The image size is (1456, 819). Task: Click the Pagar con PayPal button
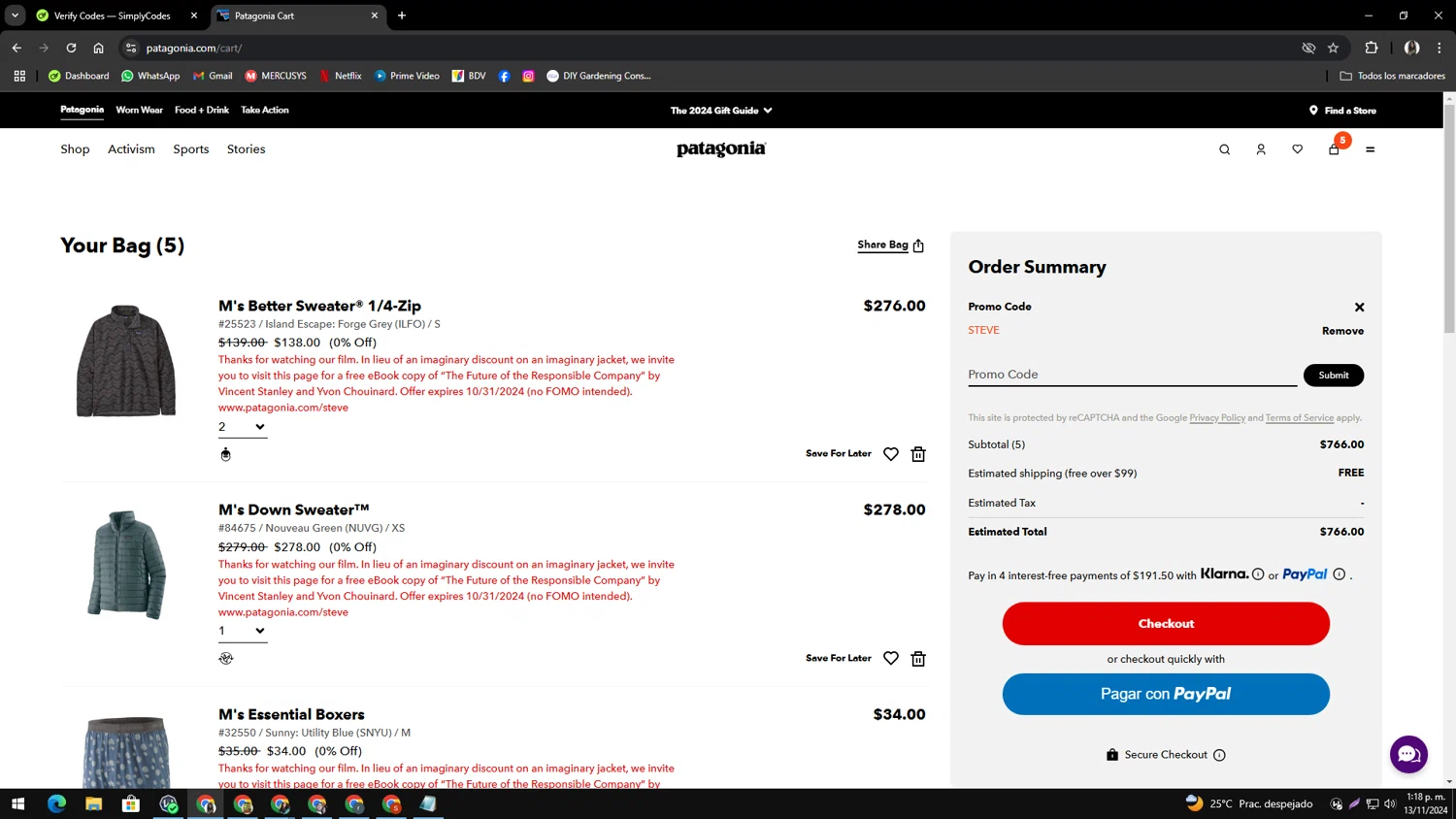pyautogui.click(x=1166, y=694)
